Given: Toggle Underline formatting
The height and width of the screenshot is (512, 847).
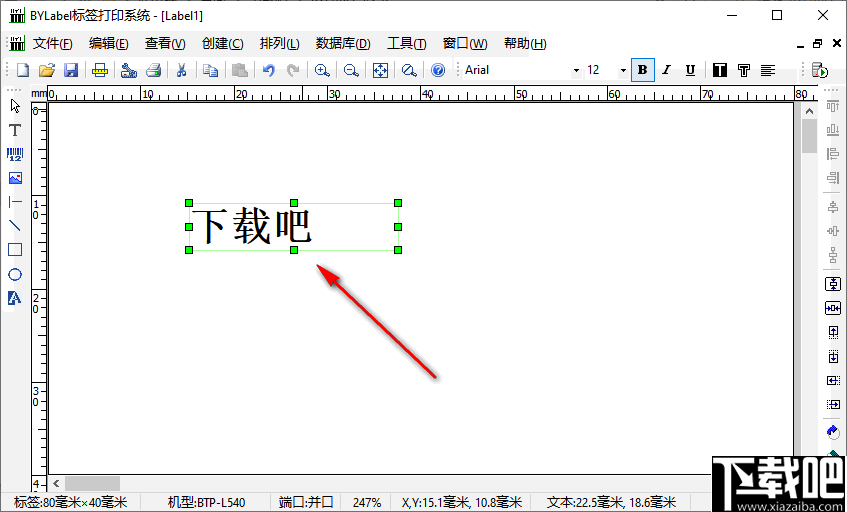Looking at the screenshot, I should coord(690,70).
